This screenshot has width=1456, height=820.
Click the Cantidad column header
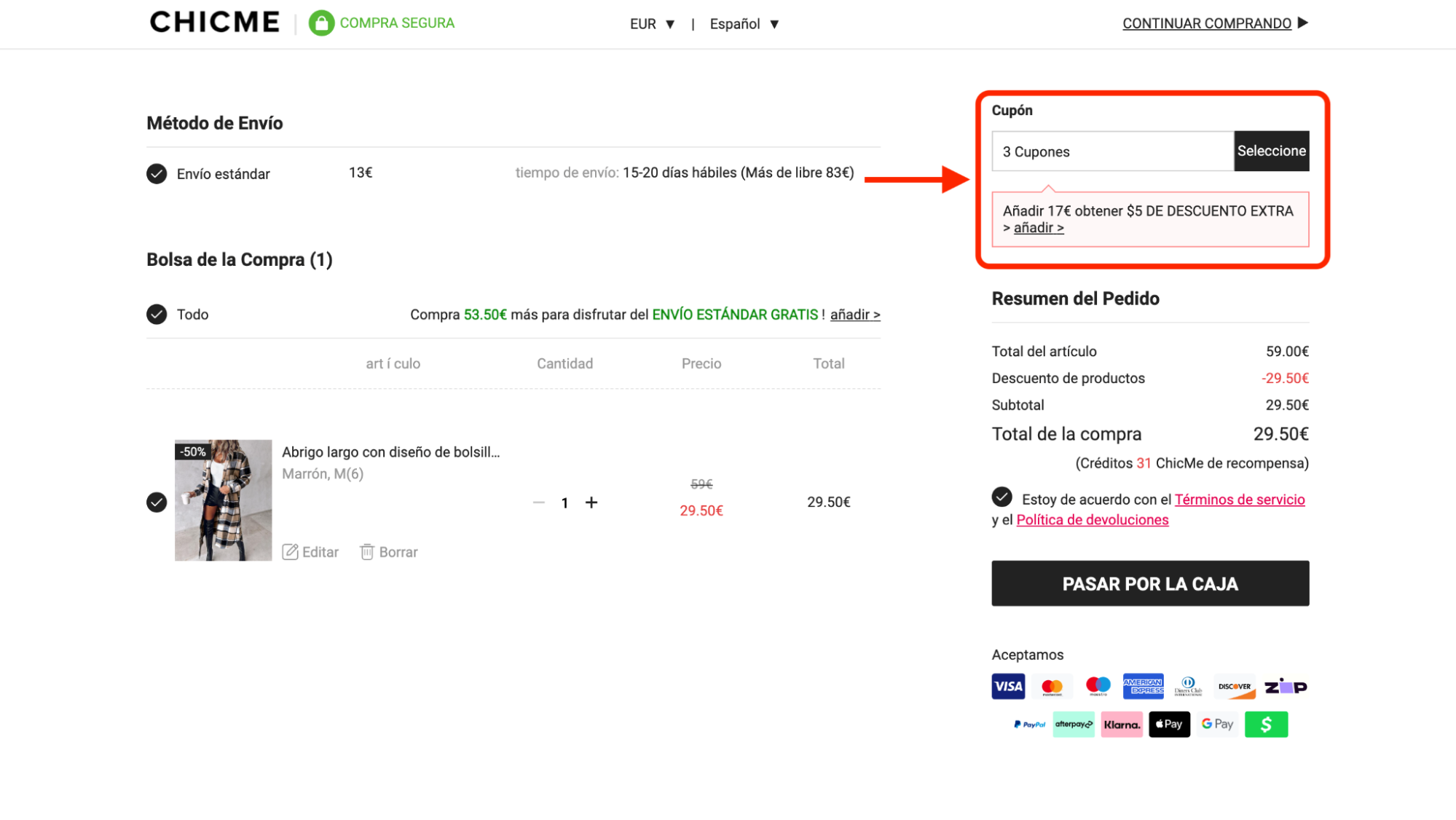click(564, 363)
